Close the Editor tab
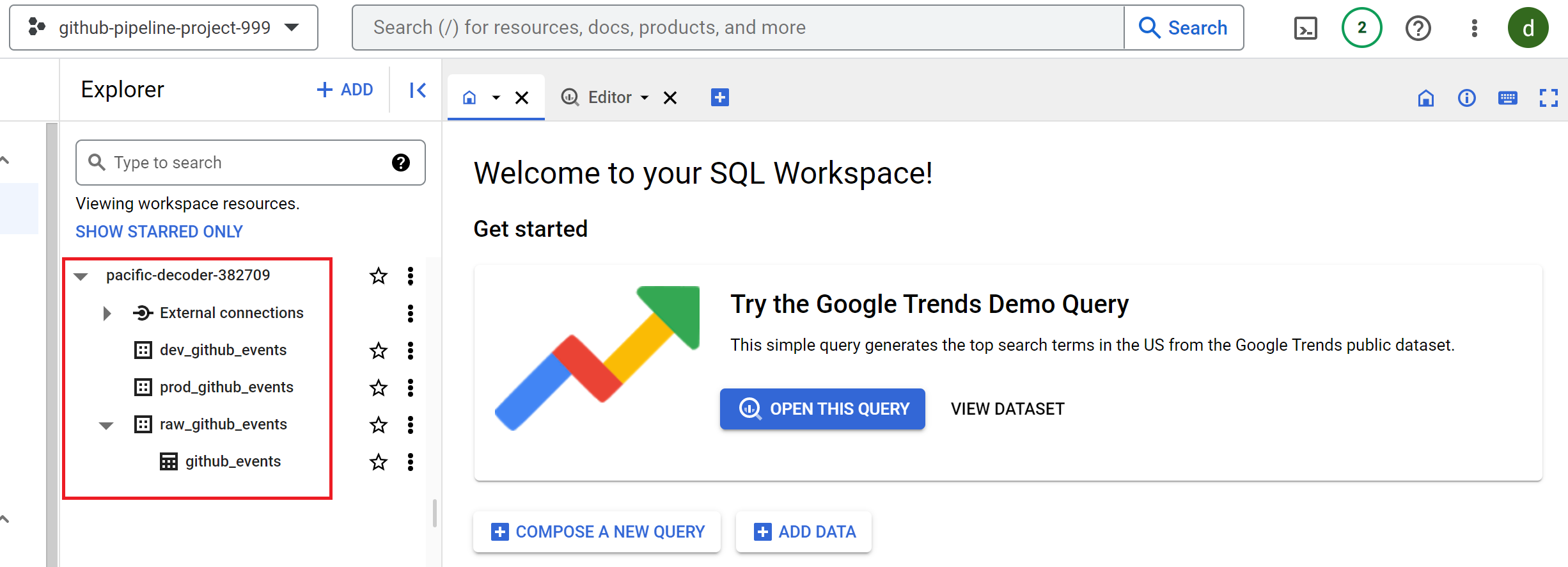 point(670,98)
